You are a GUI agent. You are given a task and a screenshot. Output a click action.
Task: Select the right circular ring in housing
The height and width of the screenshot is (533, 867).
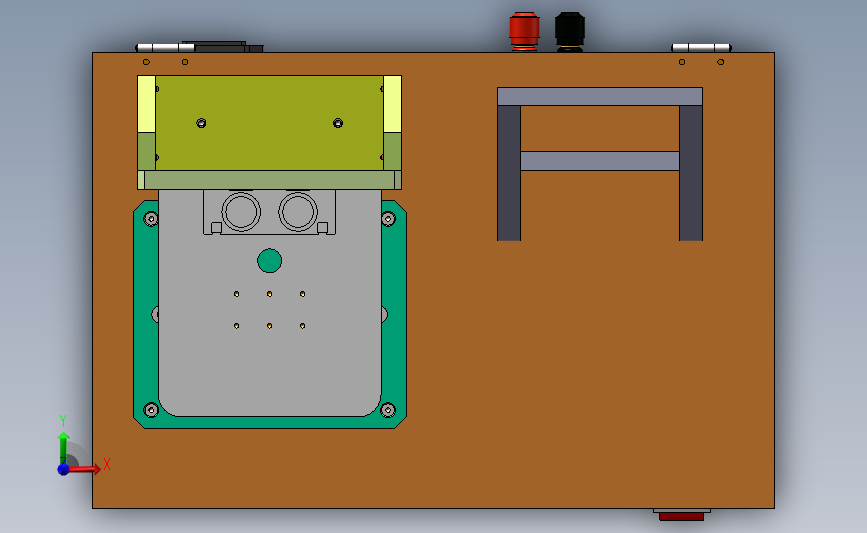point(298,212)
